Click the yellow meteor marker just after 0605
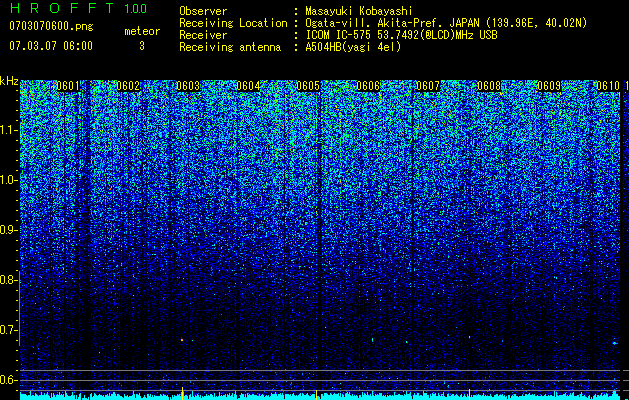Viewport: 629px width, 400px height. (x=317, y=393)
